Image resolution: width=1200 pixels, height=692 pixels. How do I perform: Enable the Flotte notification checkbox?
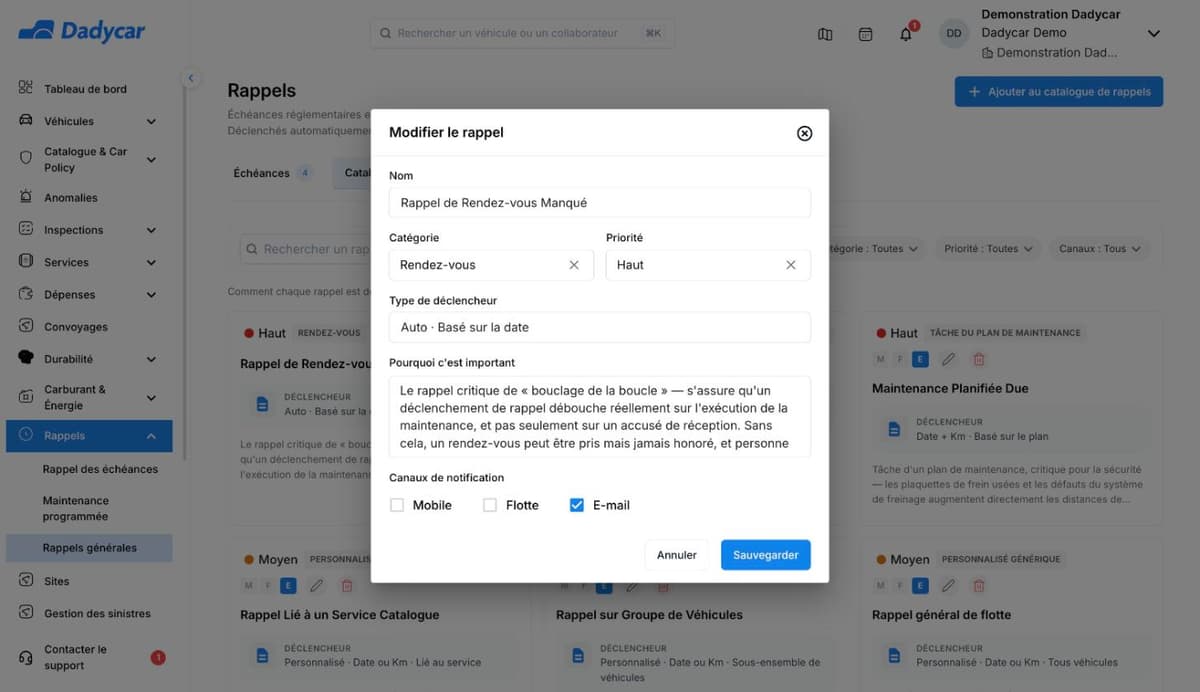pos(490,505)
